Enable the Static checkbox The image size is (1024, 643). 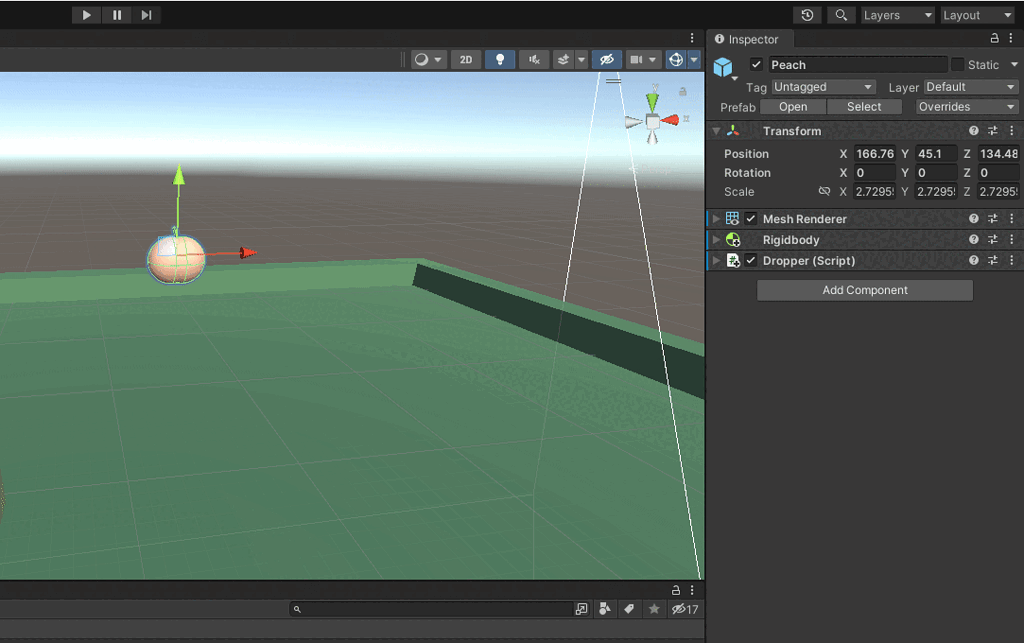coord(957,65)
